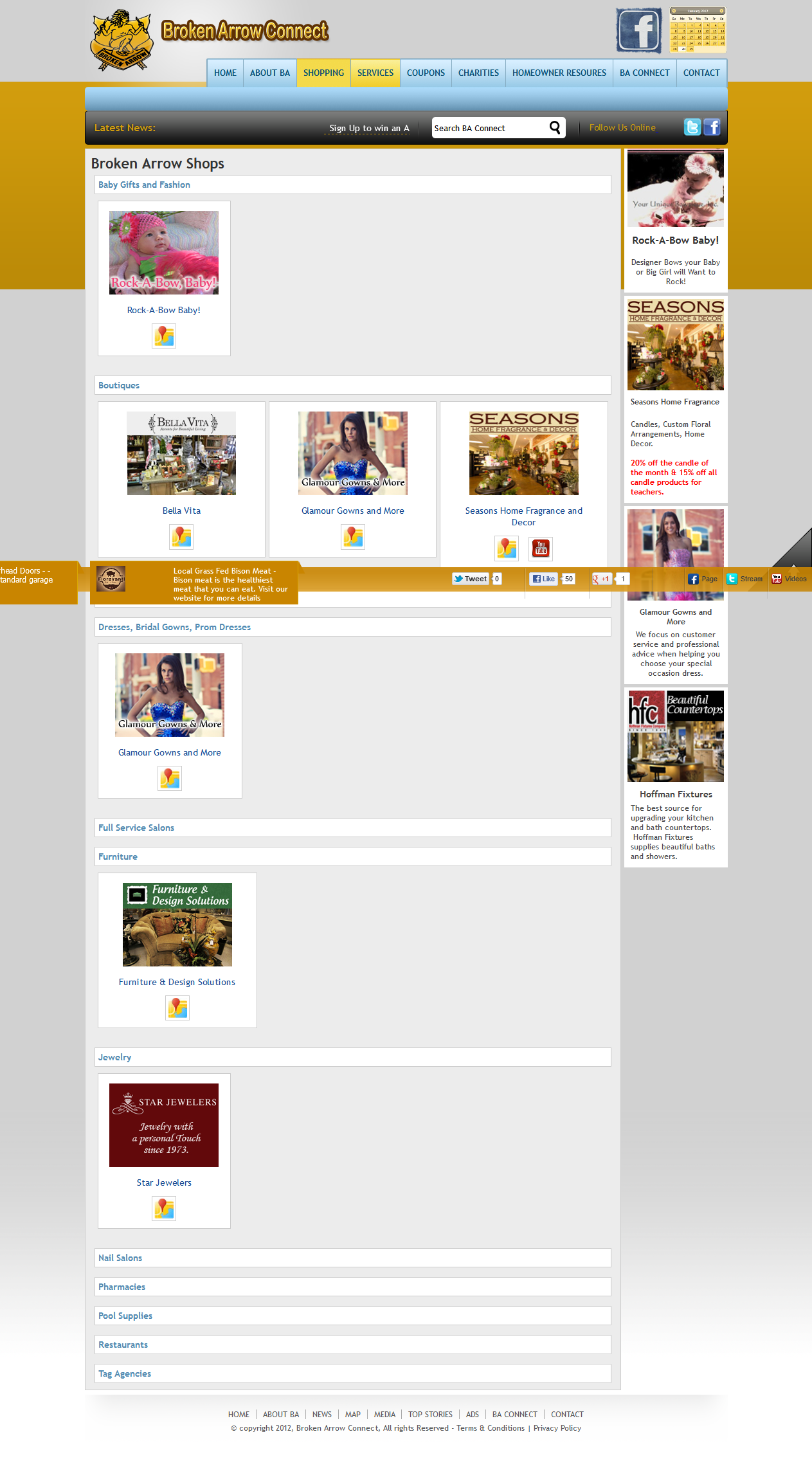Open map icon under Glamour Gowns in Boutiques
Viewport: 812px width, 1468px height.
coord(353,536)
